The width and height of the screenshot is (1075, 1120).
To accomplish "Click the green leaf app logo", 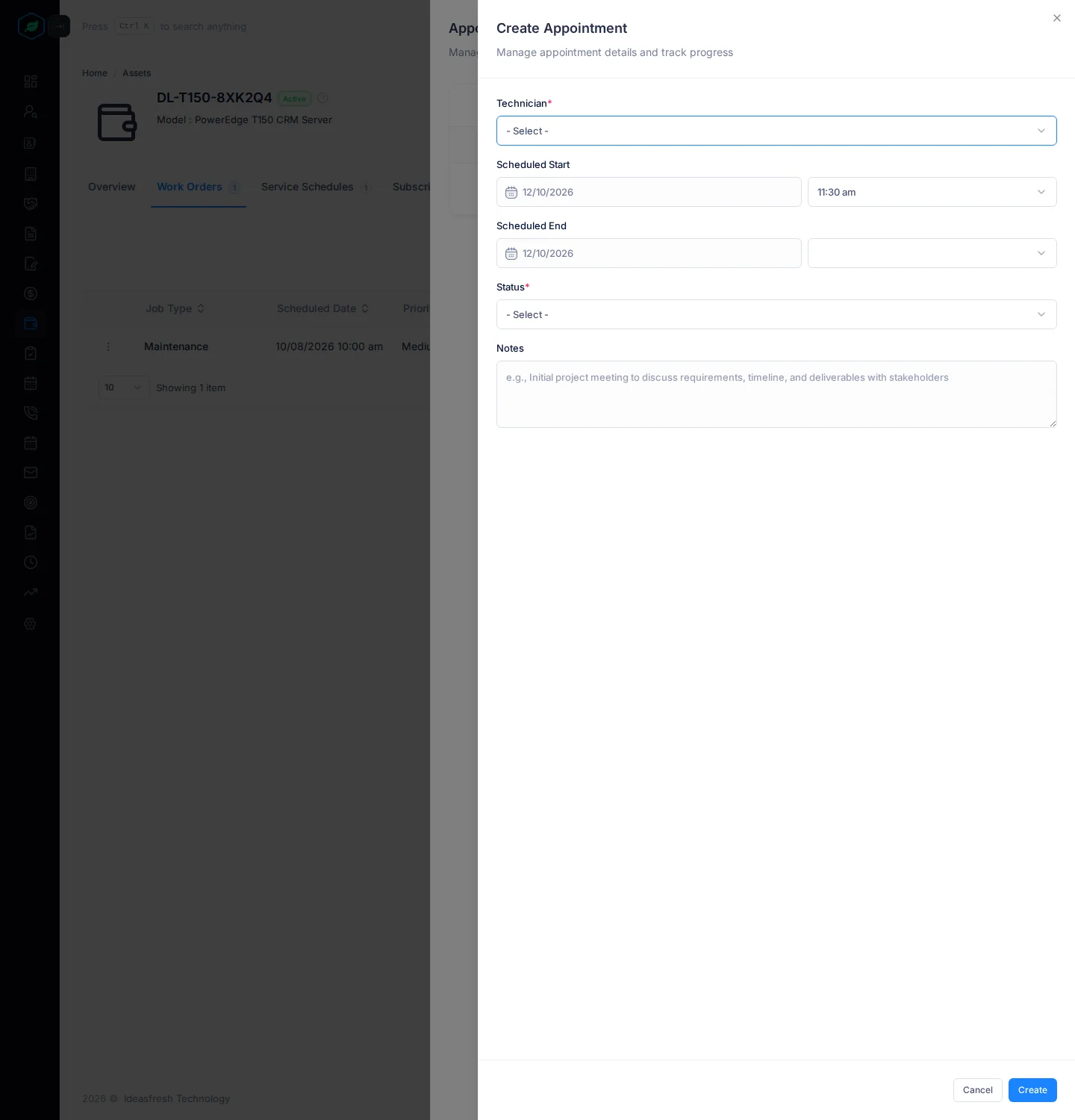I will point(31,26).
